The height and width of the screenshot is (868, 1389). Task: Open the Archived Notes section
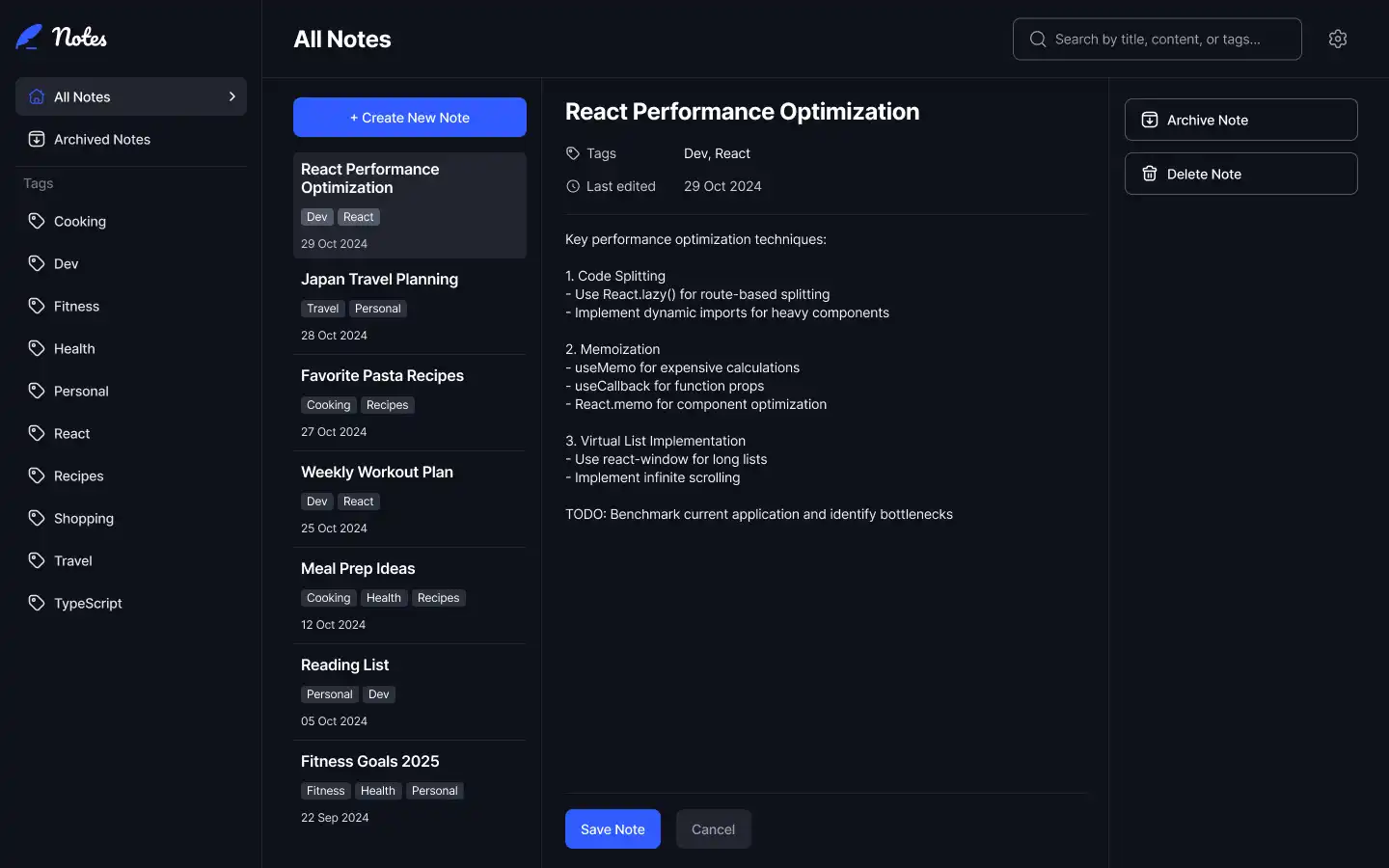102,139
